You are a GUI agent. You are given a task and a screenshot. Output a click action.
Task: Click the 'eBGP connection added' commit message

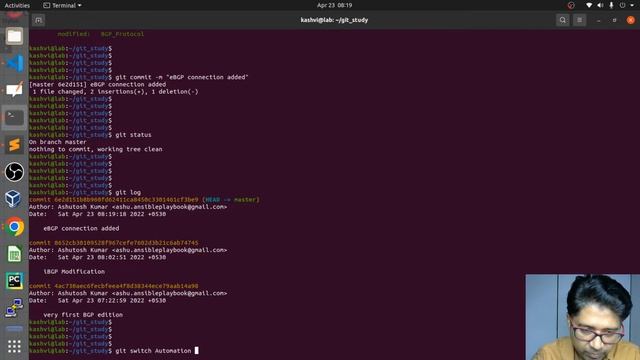point(81,228)
